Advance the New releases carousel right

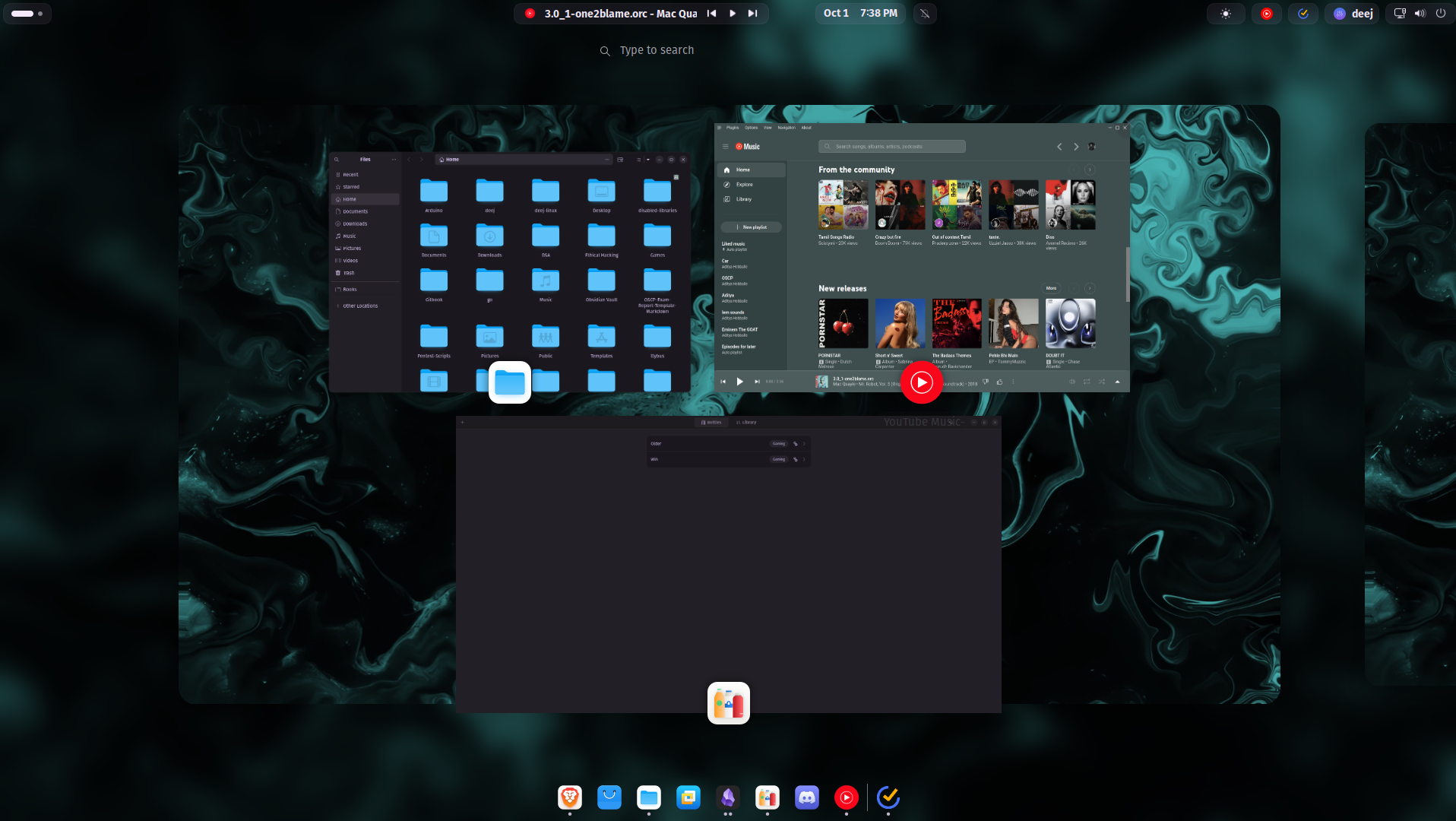pos(1090,288)
